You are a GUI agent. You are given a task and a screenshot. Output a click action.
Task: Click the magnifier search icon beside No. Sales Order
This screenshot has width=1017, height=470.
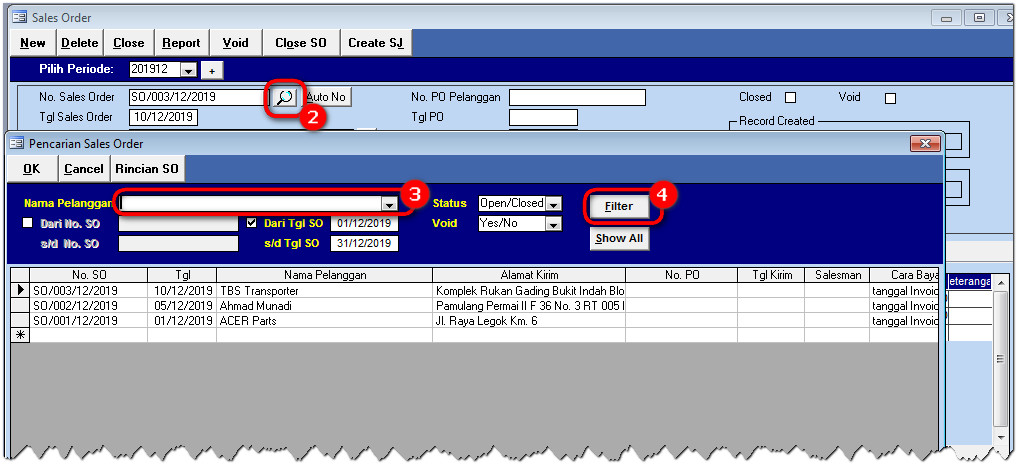click(285, 98)
